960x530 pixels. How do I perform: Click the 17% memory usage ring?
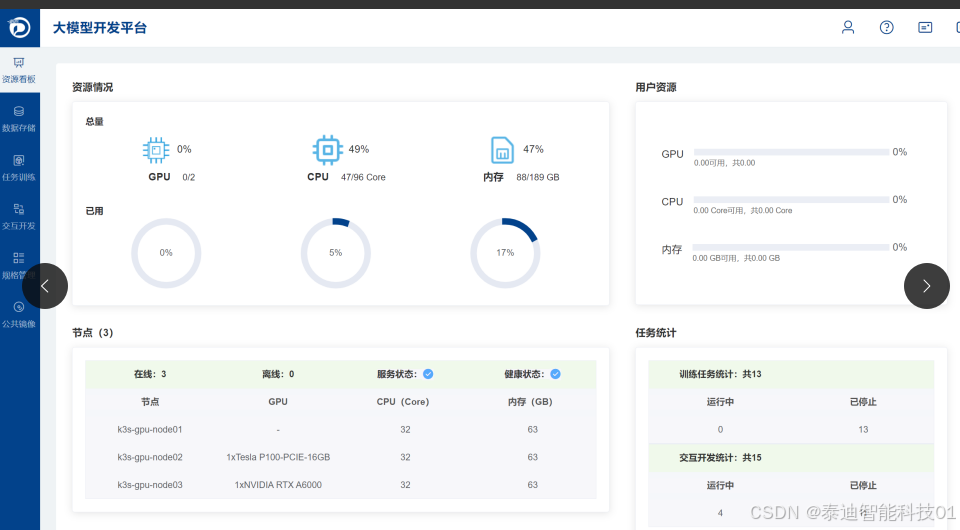tap(505, 253)
